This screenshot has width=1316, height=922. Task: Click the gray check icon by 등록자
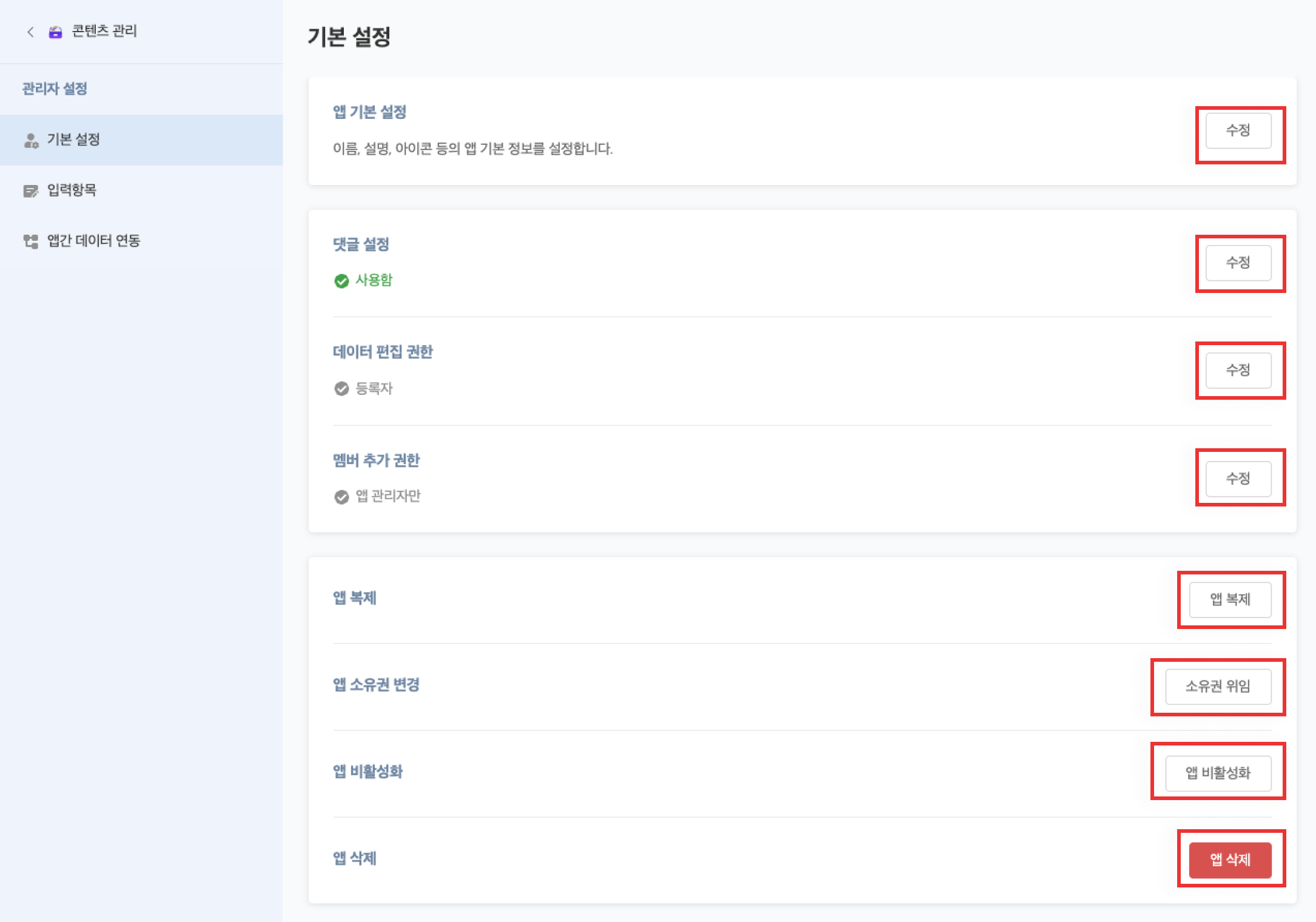pyautogui.click(x=341, y=389)
